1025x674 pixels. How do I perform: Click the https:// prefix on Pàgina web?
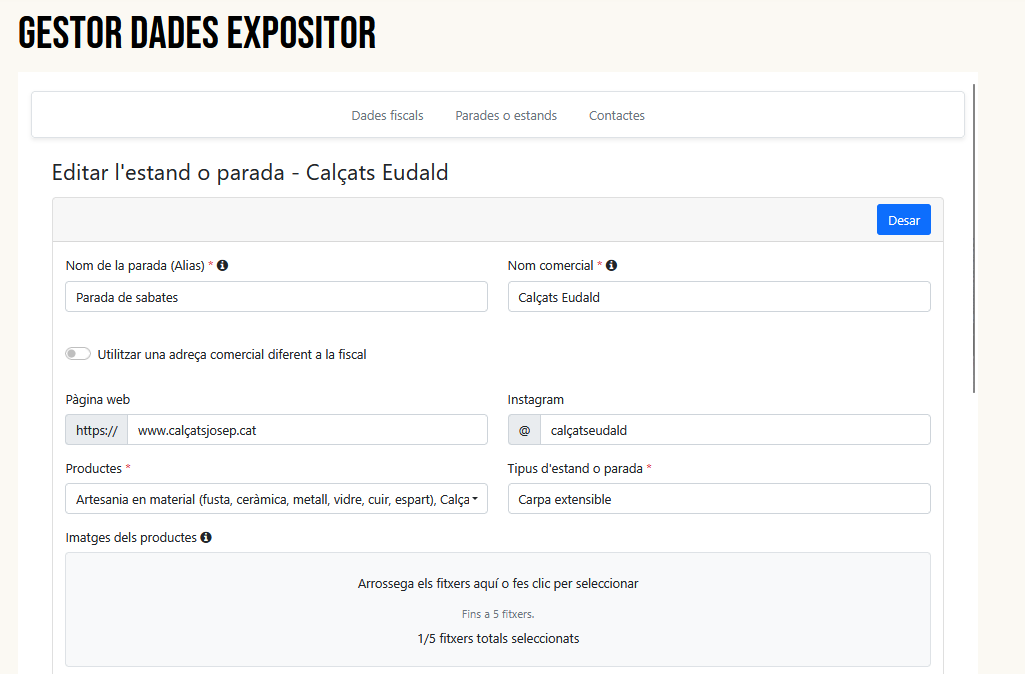[97, 430]
